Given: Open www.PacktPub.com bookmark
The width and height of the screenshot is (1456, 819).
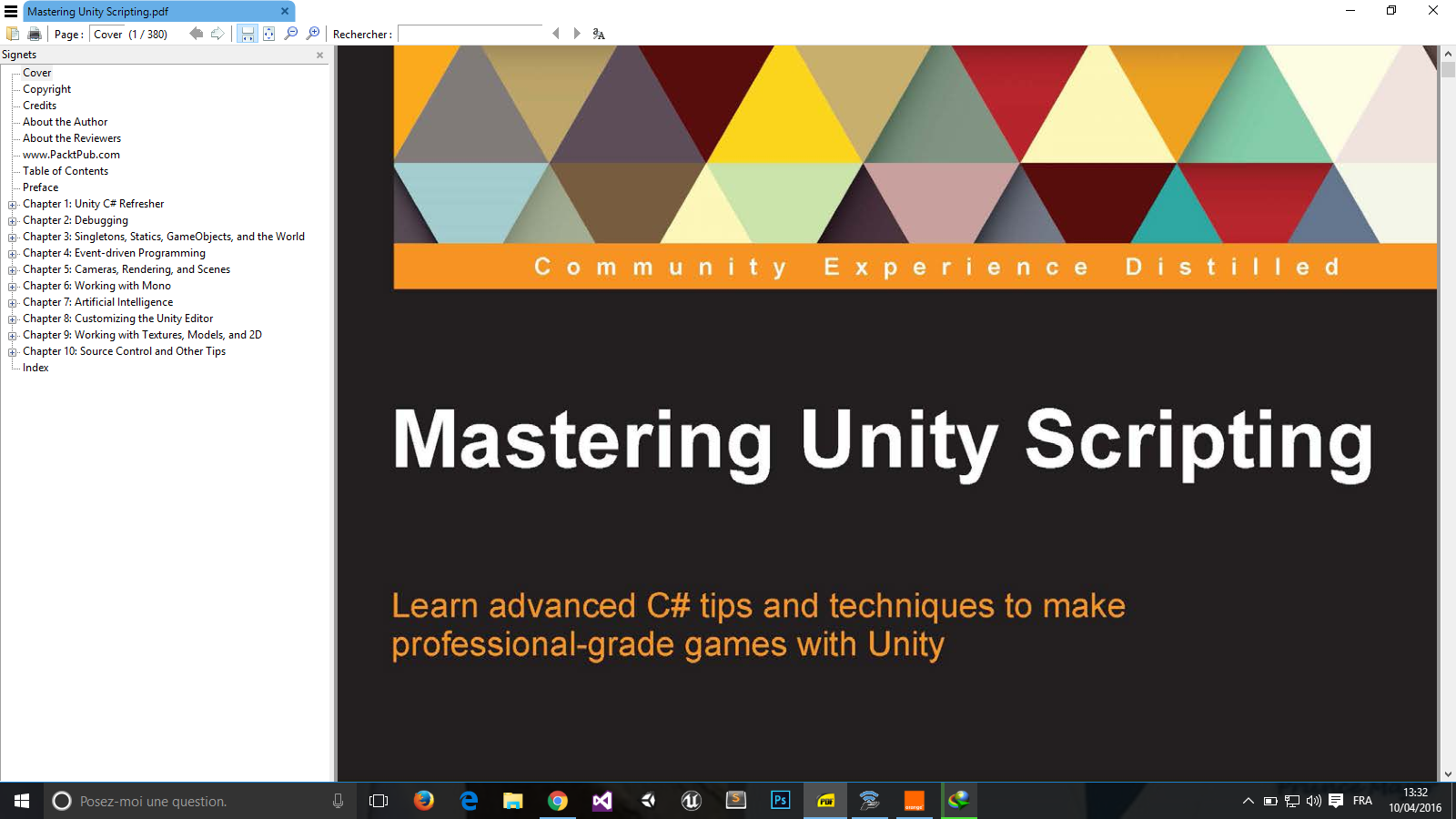Looking at the screenshot, I should 71,155.
